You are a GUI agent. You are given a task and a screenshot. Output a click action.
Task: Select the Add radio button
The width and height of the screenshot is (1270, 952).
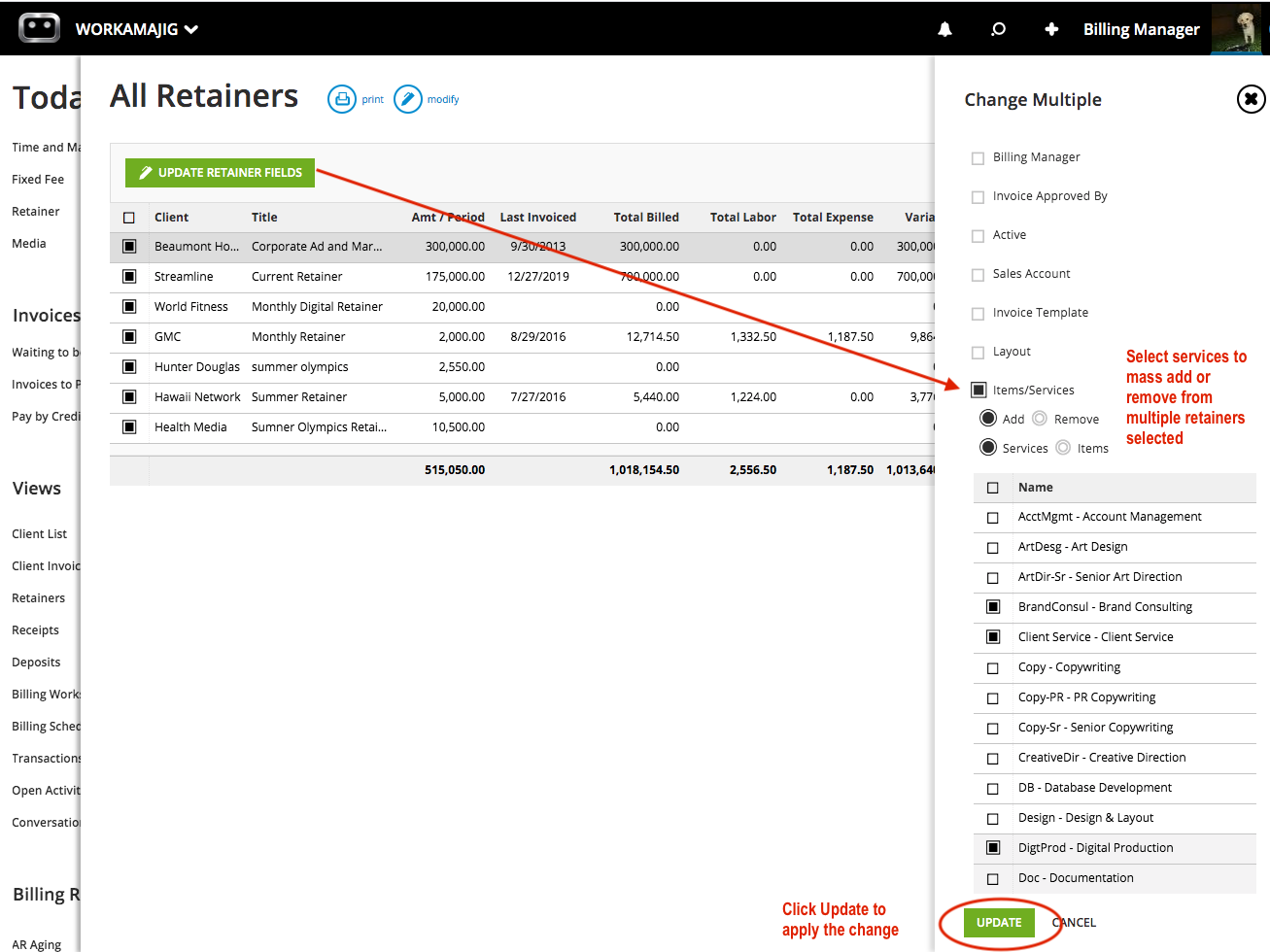pos(988,418)
